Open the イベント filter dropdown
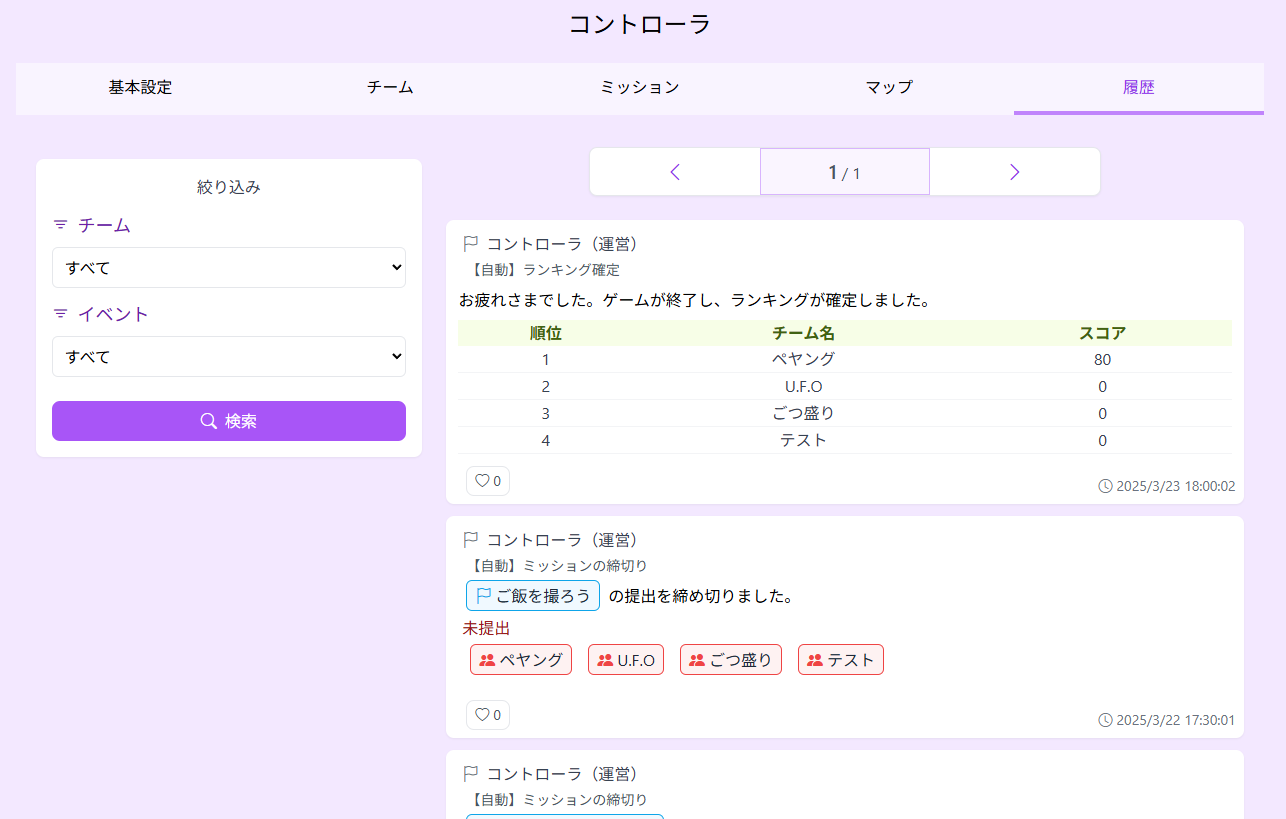 coord(229,357)
